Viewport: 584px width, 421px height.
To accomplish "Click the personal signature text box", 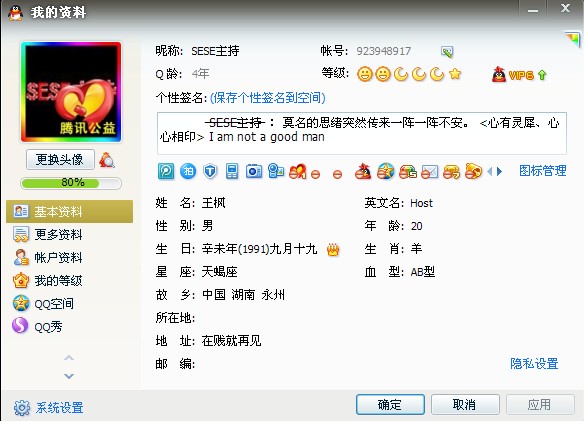I will coord(362,133).
